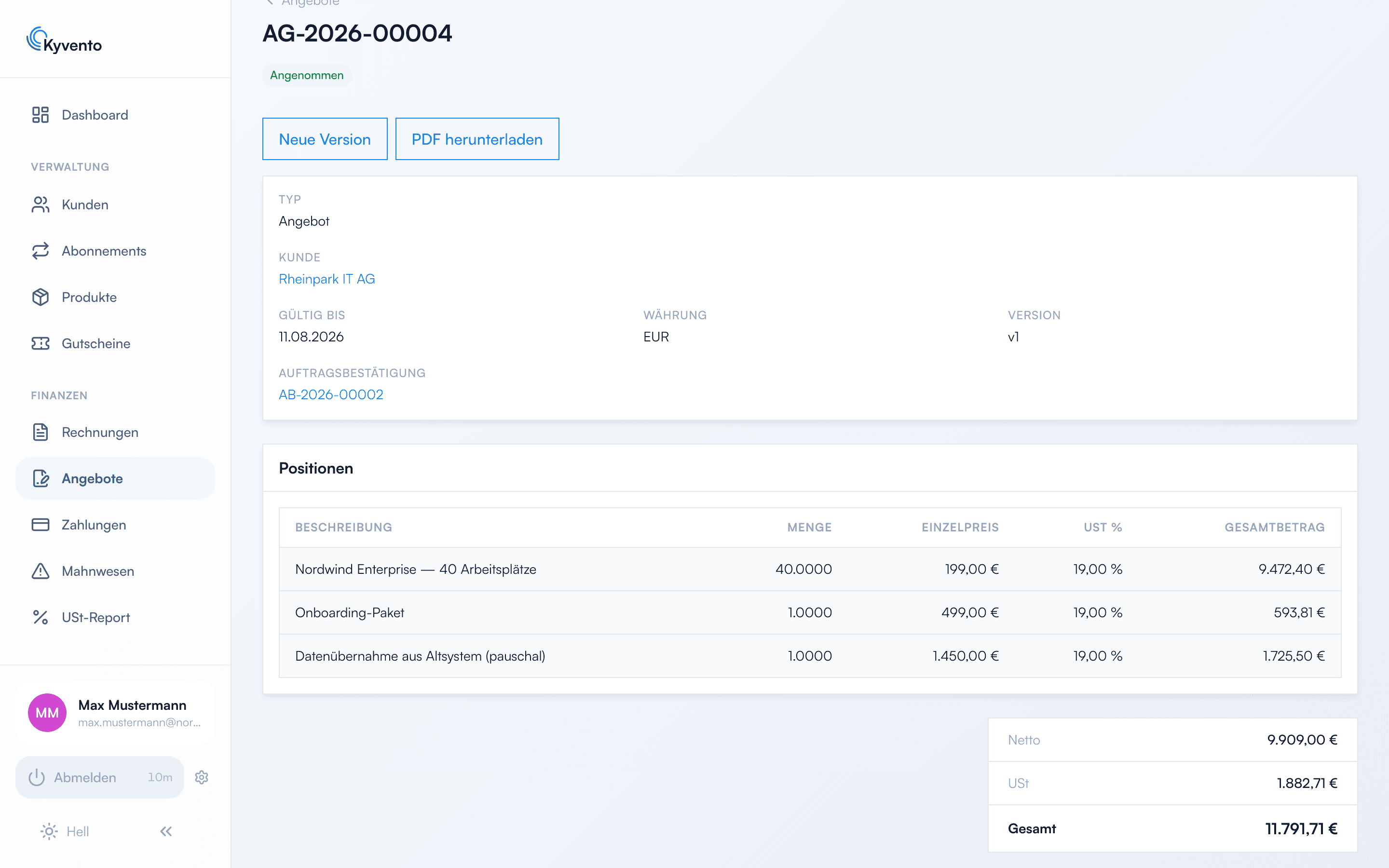Viewport: 1389px width, 868px height.
Task: Click the Angebote edit-document icon
Action: point(40,478)
